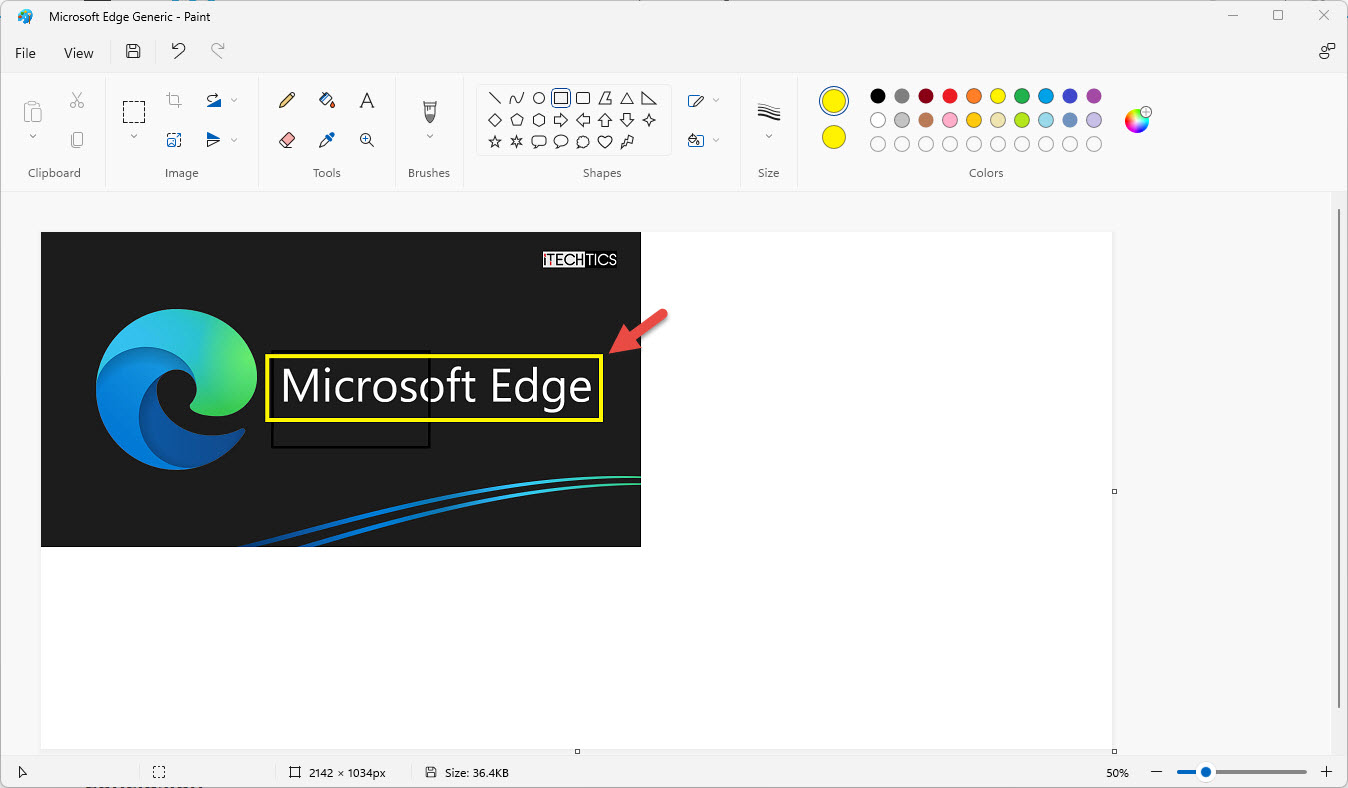The width and height of the screenshot is (1348, 788).
Task: Open the Shape outline dropdown chevron
Action: coord(716,100)
